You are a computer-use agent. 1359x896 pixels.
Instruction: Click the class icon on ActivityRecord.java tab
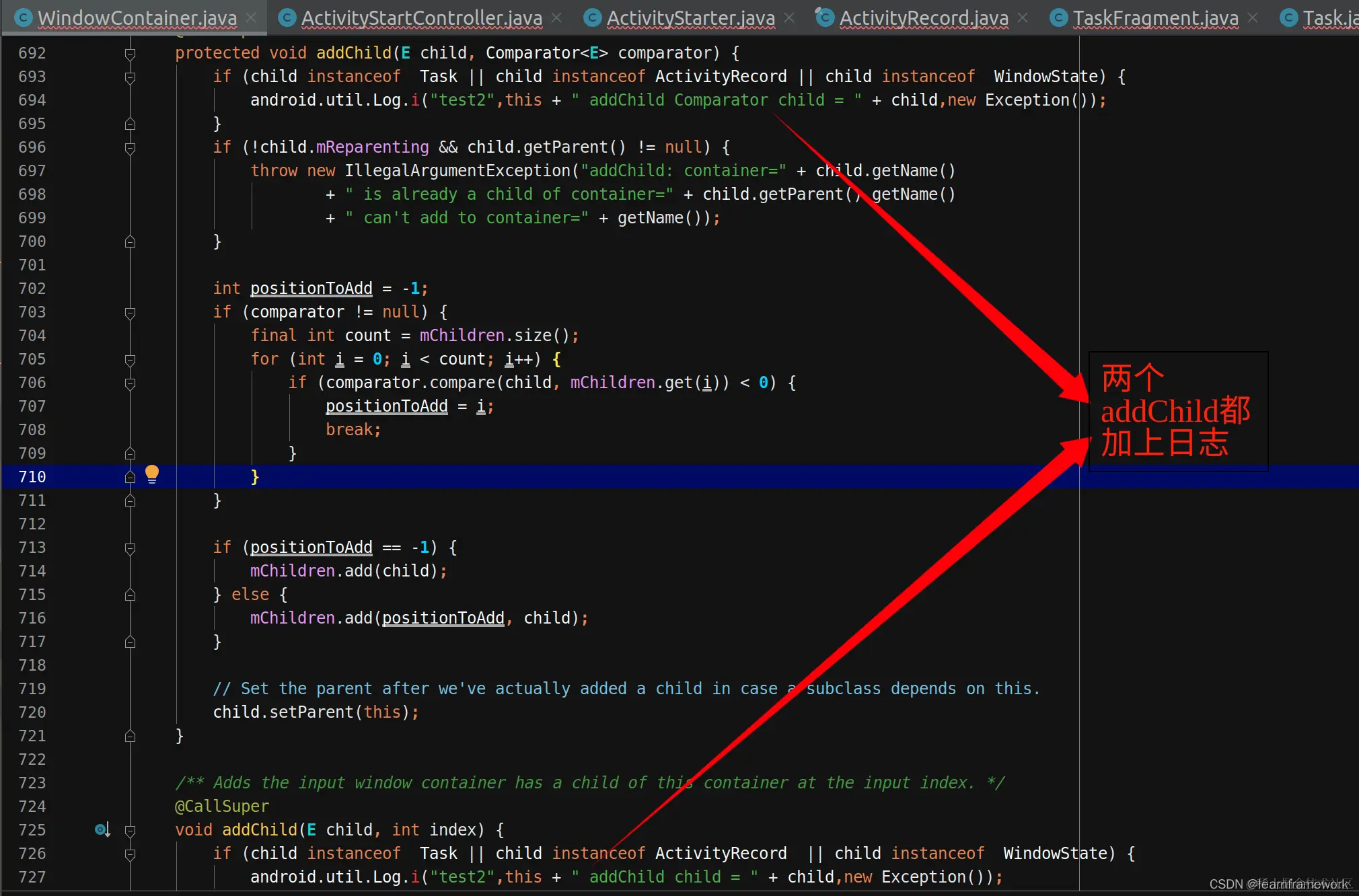[825, 18]
